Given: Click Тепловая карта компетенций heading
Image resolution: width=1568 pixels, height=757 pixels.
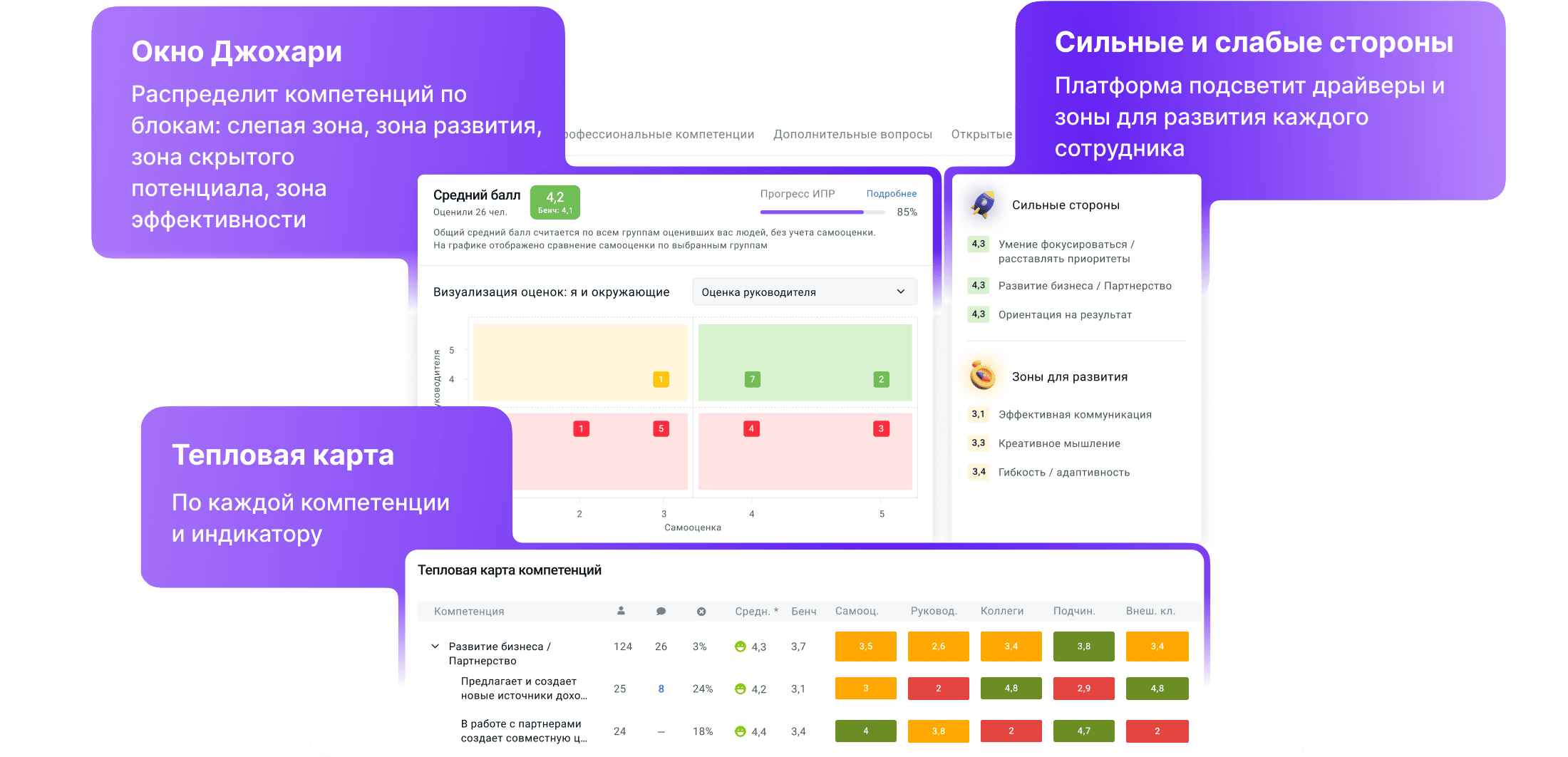Looking at the screenshot, I should click(510, 570).
